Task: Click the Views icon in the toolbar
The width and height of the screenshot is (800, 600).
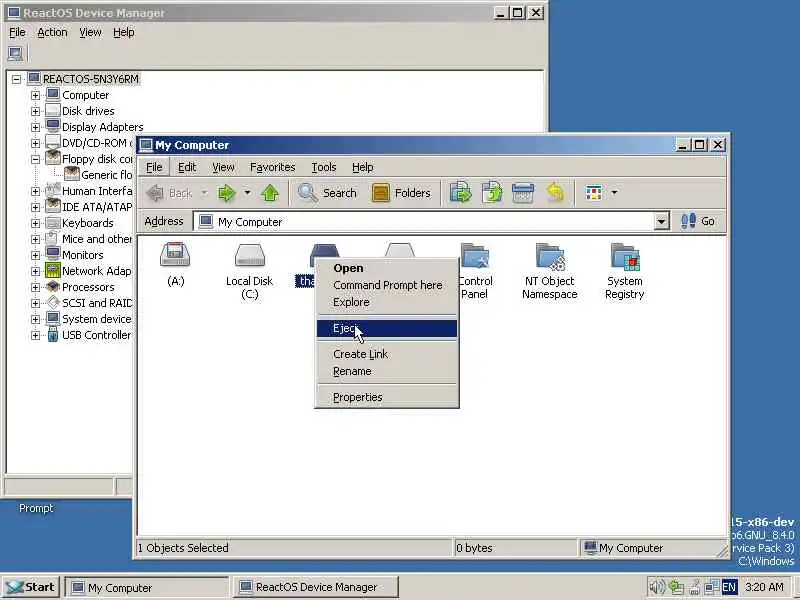Action: 594,193
